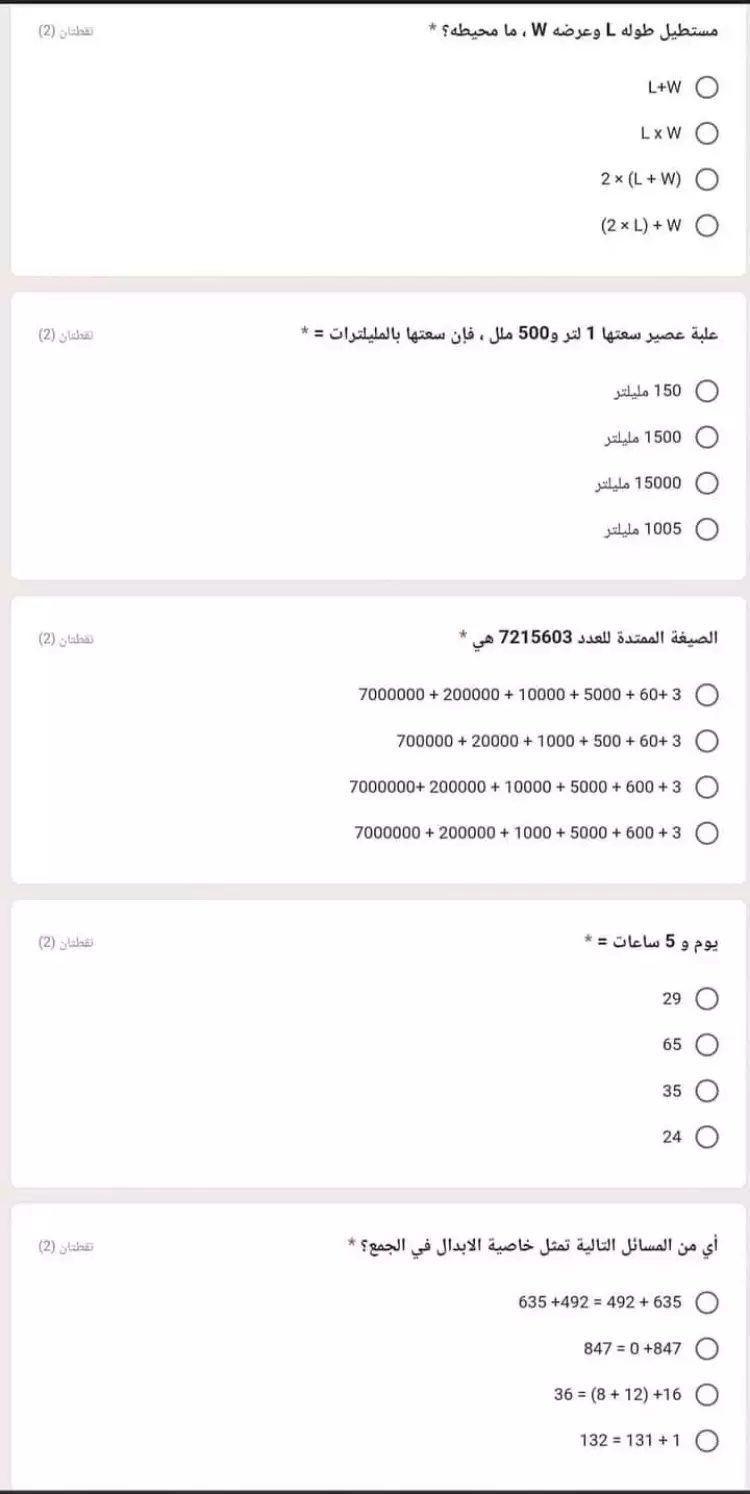750x1494 pixels.
Task: Choose the 847 = 0 +847 option
Action: pyautogui.click(x=706, y=1349)
